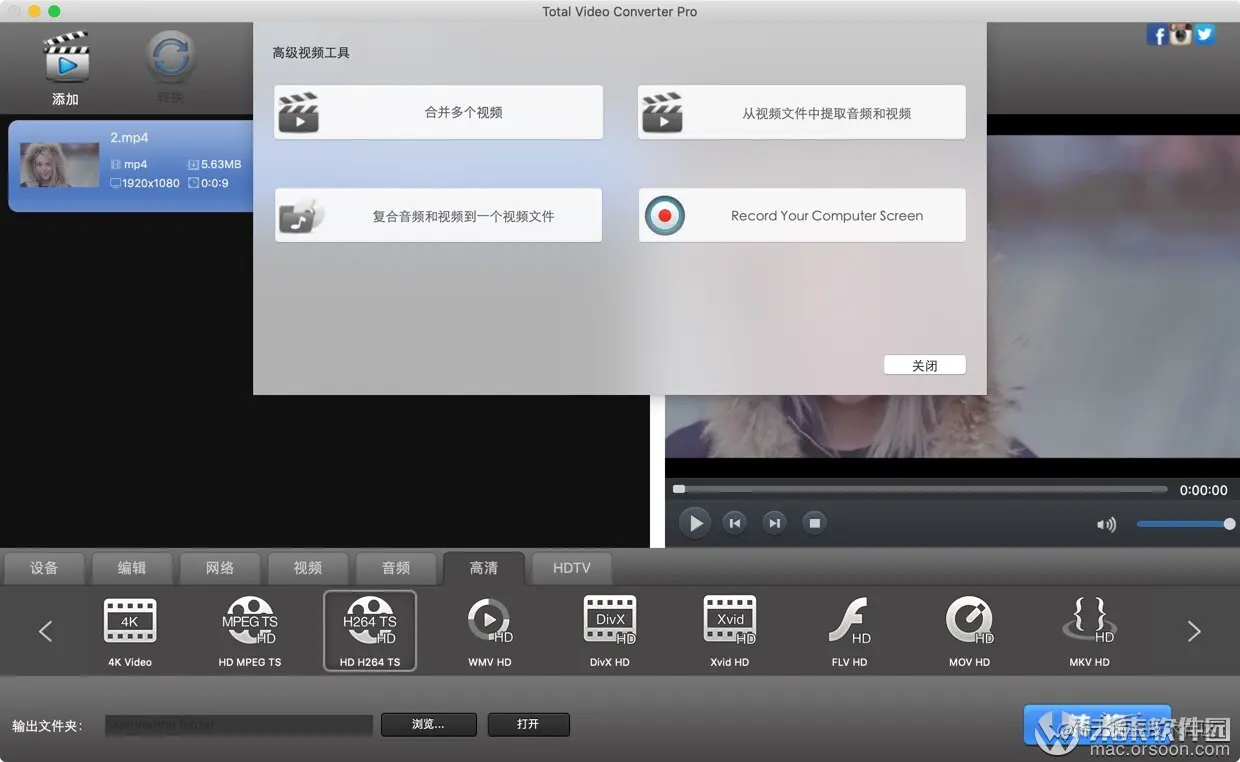Click the dimmed convert arrows icon
Screen dimensions: 1240x762
coord(171,58)
